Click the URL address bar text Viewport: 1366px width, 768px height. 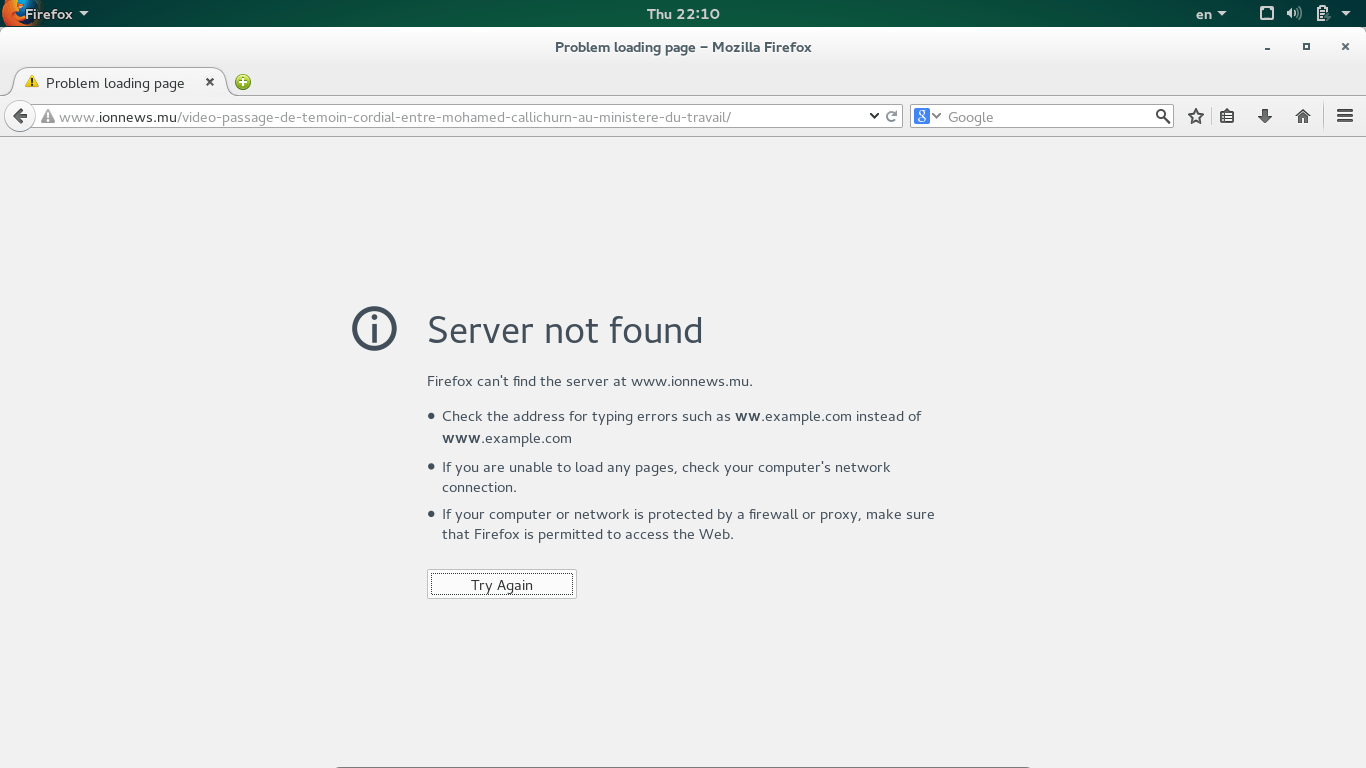395,117
